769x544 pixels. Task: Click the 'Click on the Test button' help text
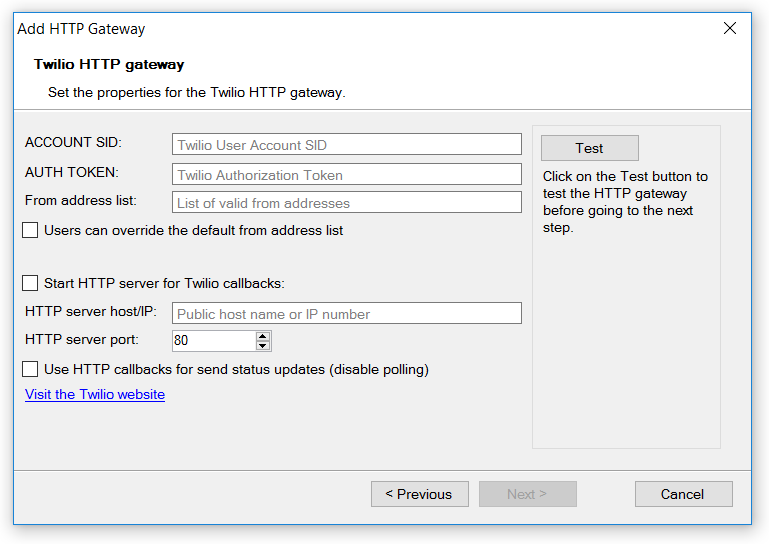[x=625, y=202]
